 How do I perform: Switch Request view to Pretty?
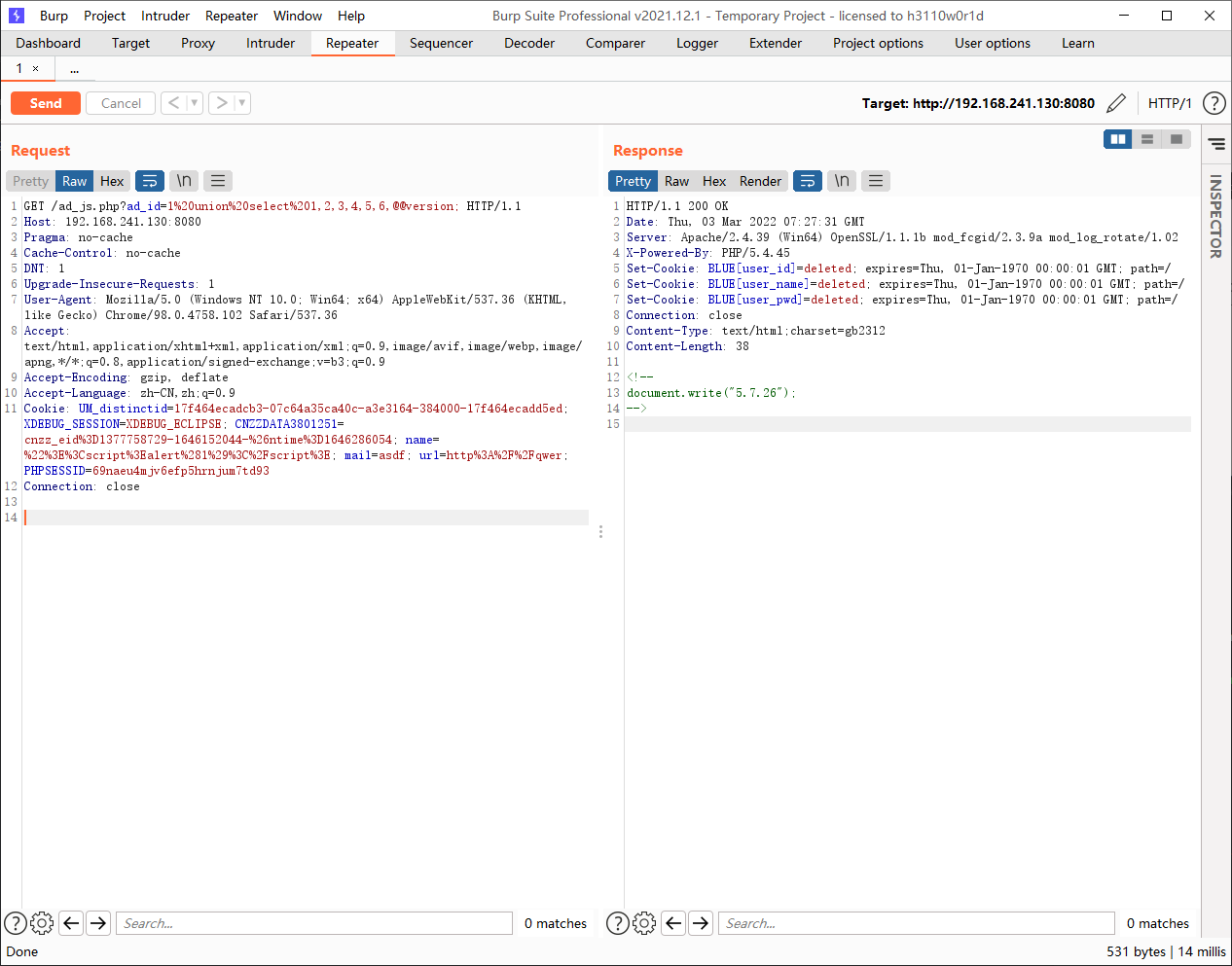click(30, 181)
